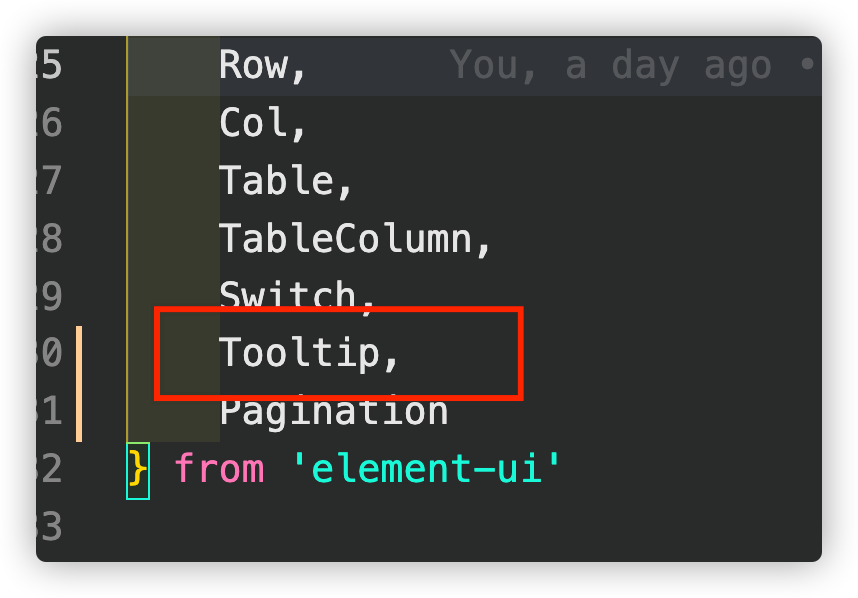Click the indent guide left of Table
The image size is (858, 598).
click(128, 181)
